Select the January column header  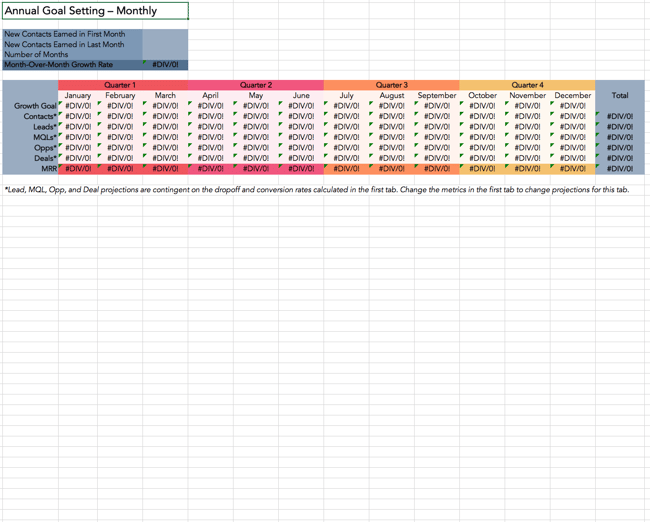[78, 95]
